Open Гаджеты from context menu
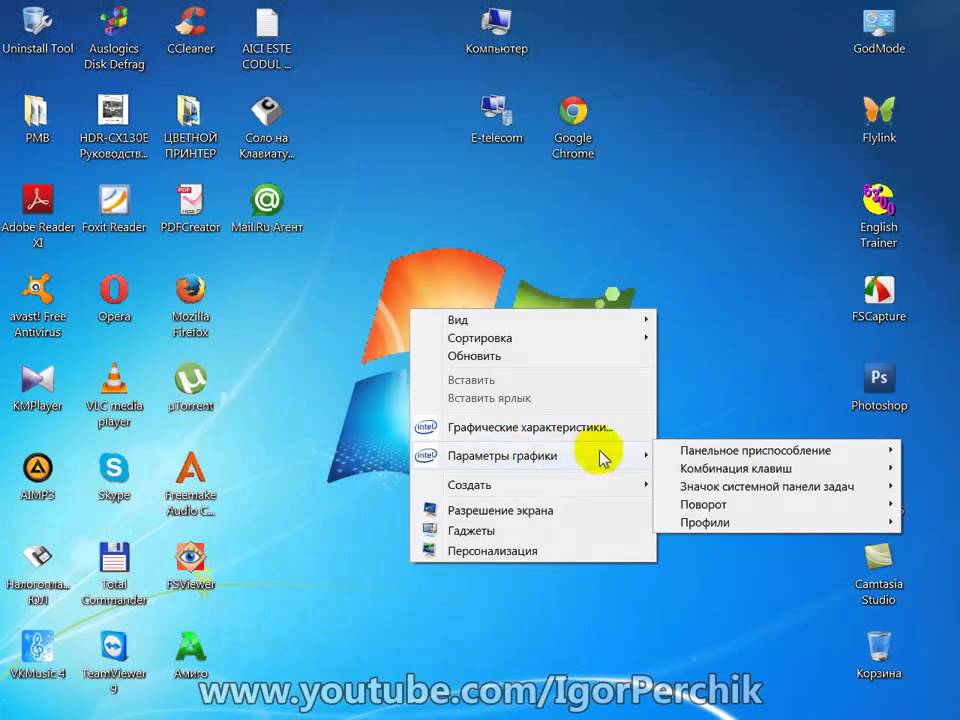Screen dimensions: 960x720 533,530
